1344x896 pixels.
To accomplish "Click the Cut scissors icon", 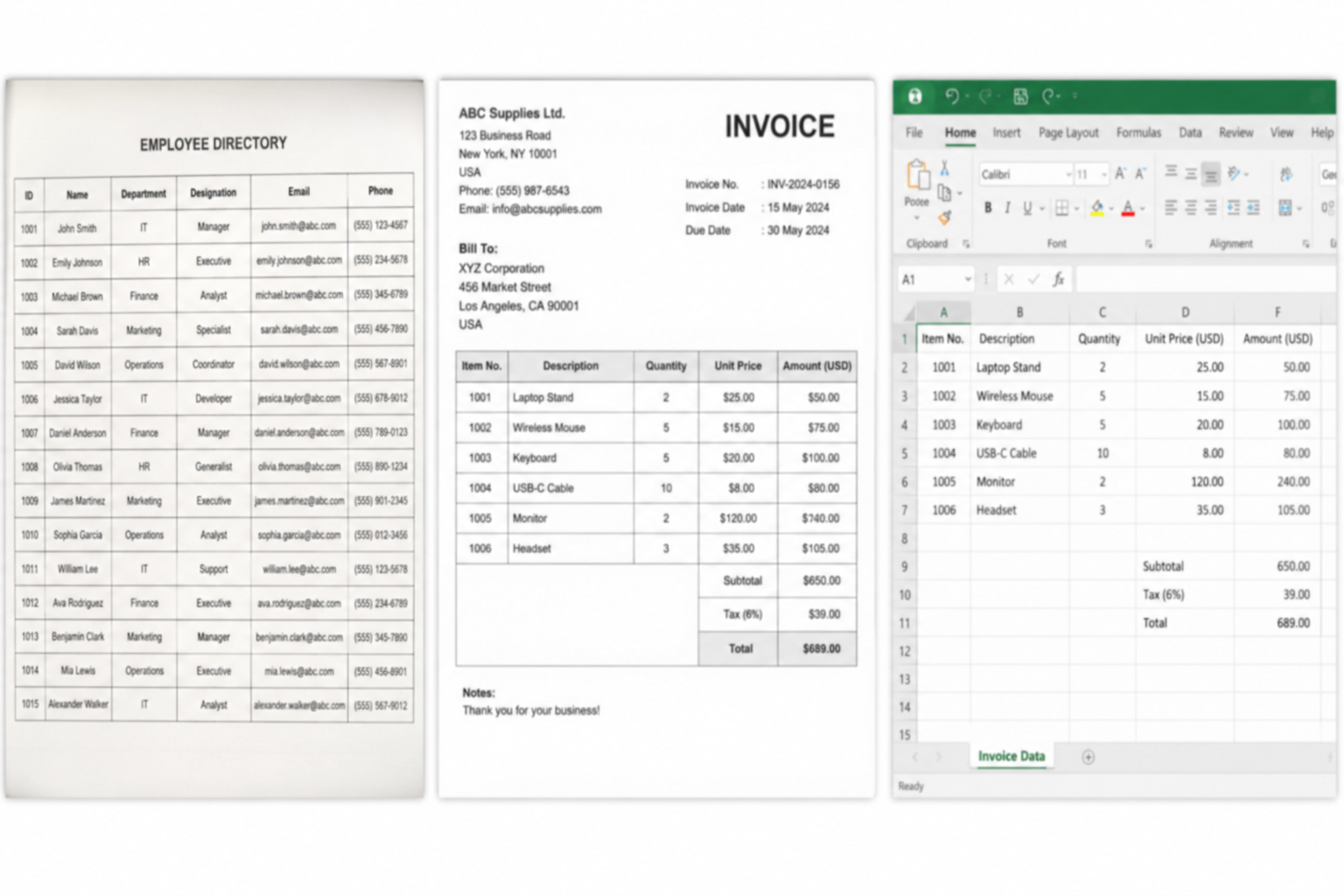I will pos(944,168).
